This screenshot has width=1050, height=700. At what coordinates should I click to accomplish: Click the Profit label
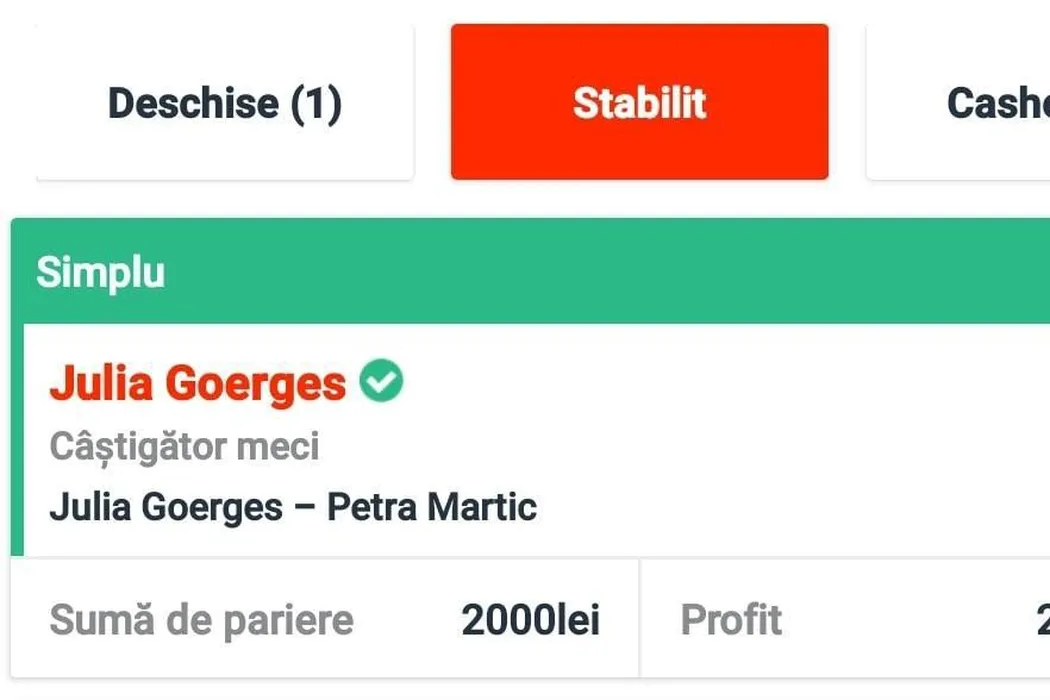(x=731, y=620)
